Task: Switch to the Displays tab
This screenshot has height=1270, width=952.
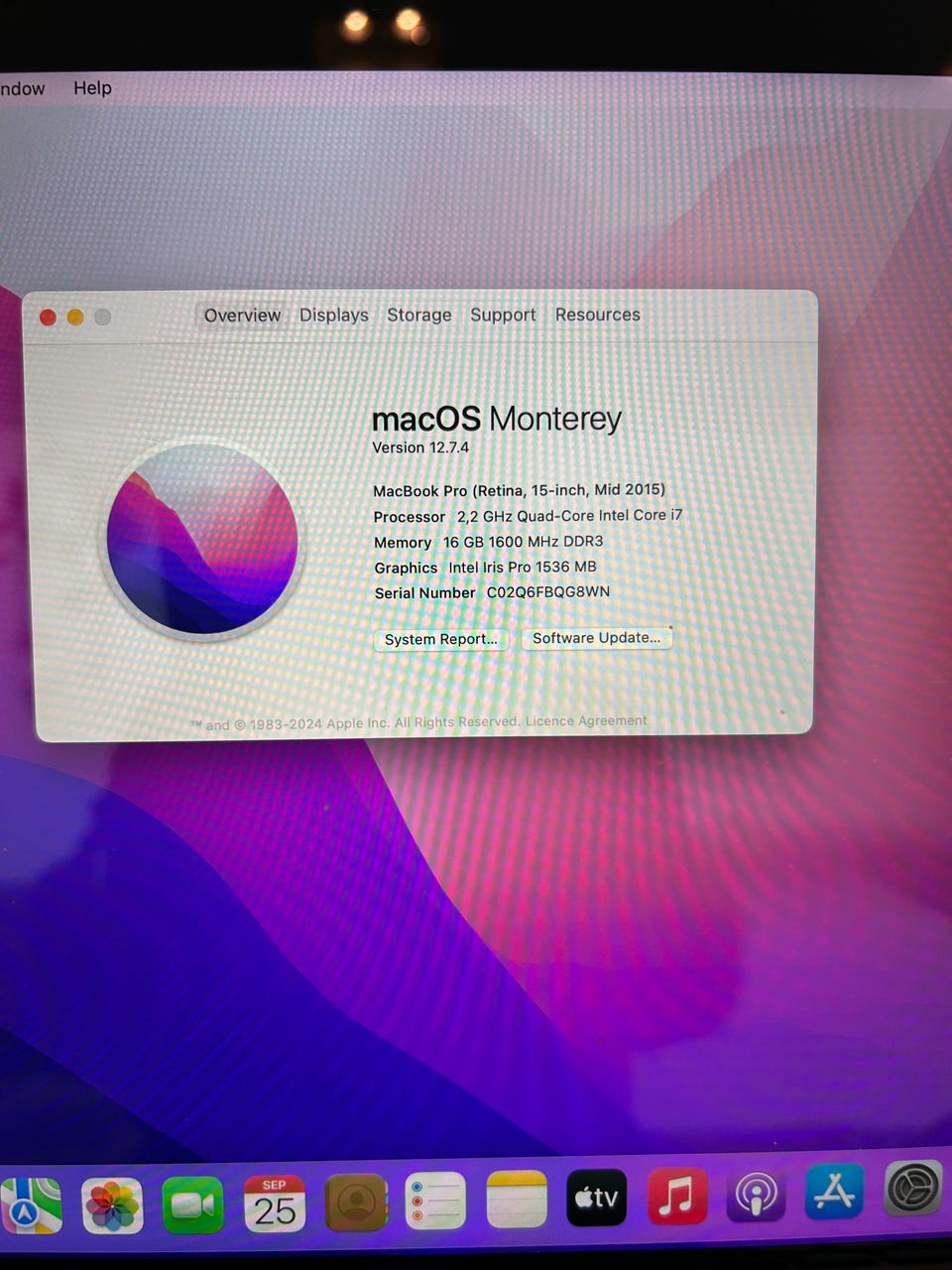Action: click(x=333, y=316)
